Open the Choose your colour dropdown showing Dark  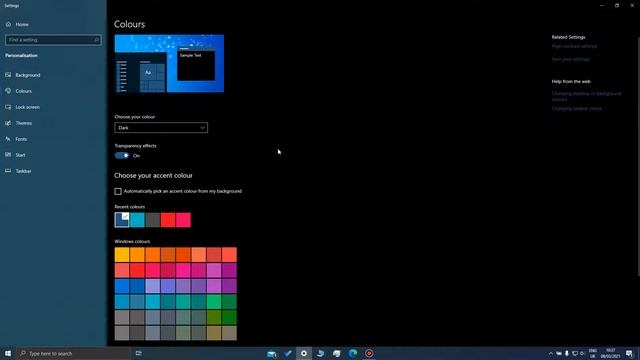coord(161,128)
